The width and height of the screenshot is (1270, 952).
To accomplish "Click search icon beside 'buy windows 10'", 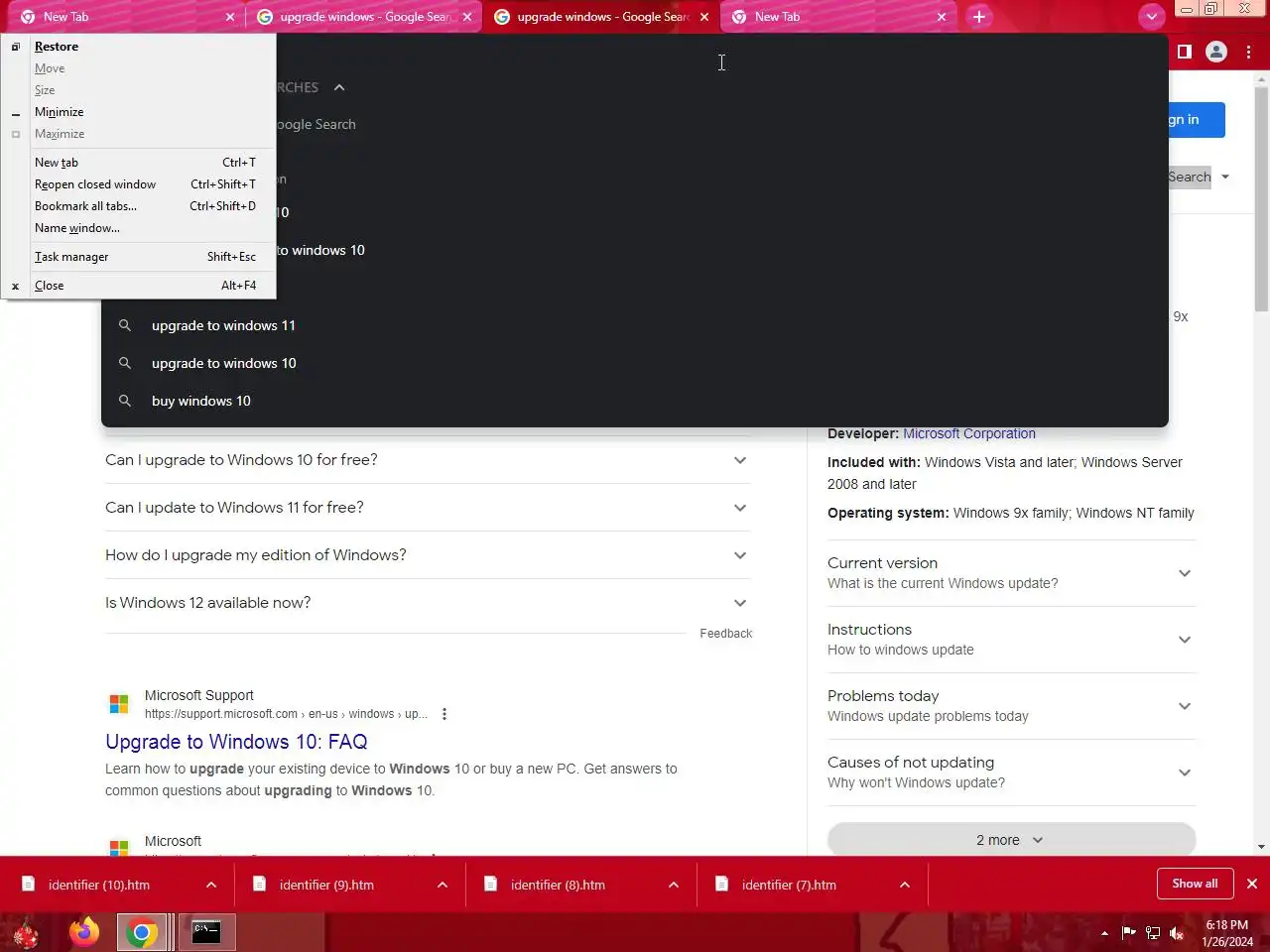I will pos(125,401).
